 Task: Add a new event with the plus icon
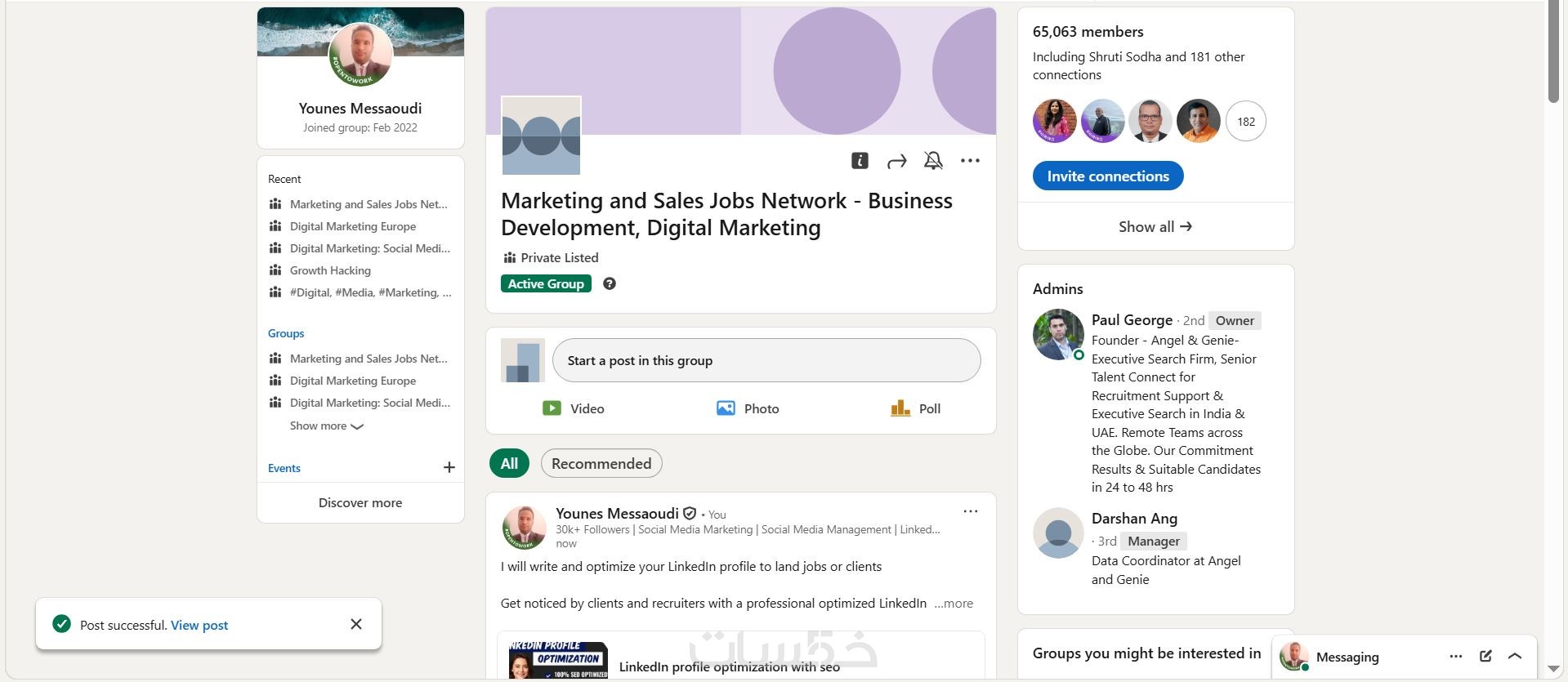pos(449,467)
